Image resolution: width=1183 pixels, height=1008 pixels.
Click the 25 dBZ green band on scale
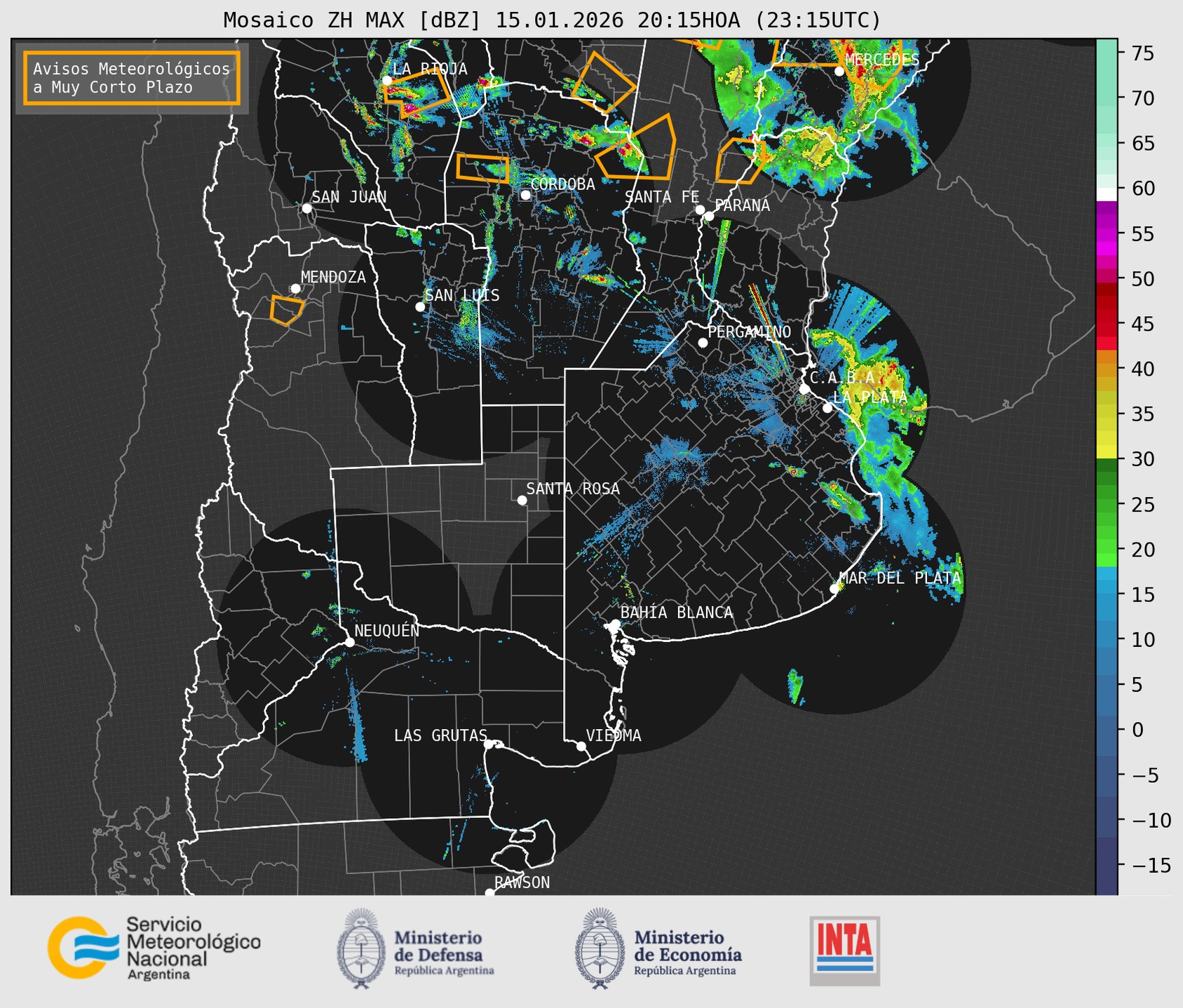(1107, 504)
